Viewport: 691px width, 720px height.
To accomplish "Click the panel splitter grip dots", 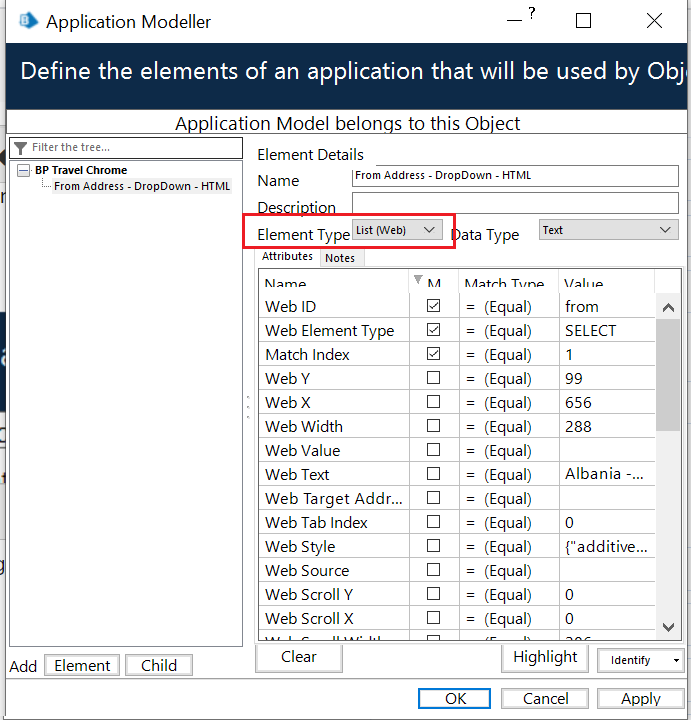I will coord(248,407).
